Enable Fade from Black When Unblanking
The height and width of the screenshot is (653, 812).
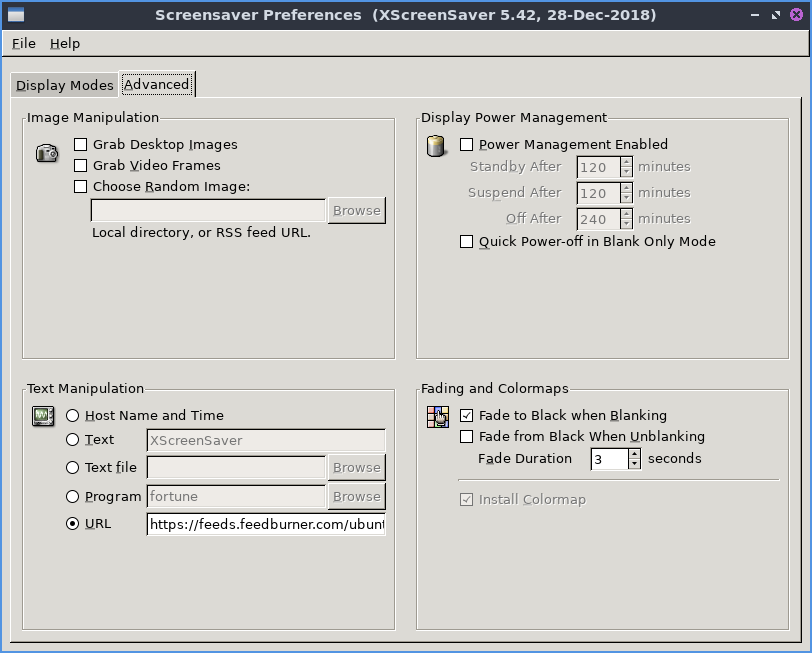(x=467, y=437)
